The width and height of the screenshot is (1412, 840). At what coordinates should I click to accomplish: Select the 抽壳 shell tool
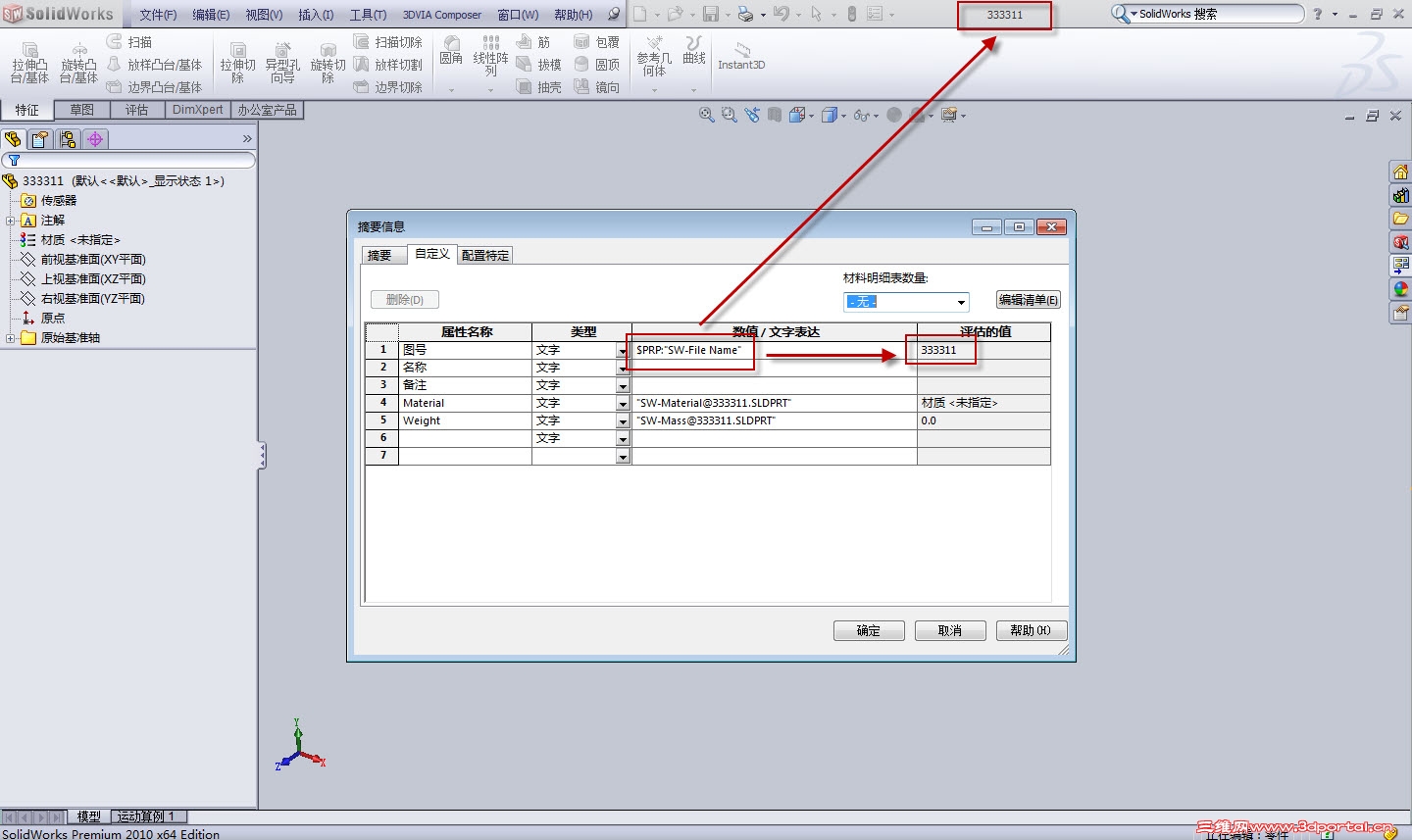coord(539,87)
